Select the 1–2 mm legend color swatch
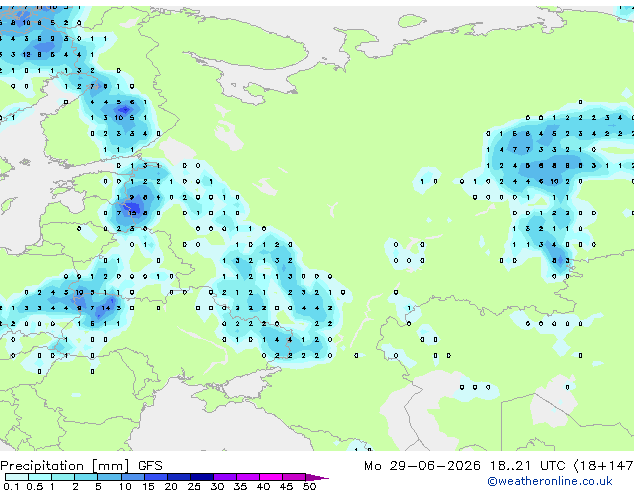The image size is (634, 490). click(63, 477)
